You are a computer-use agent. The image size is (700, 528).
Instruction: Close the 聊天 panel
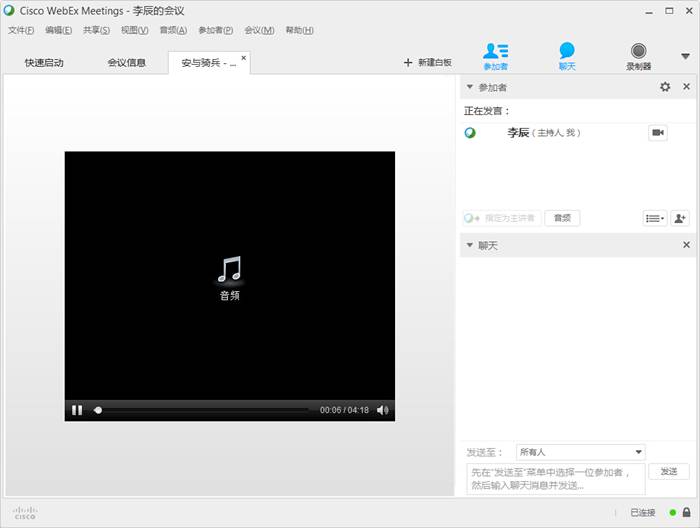[687, 245]
